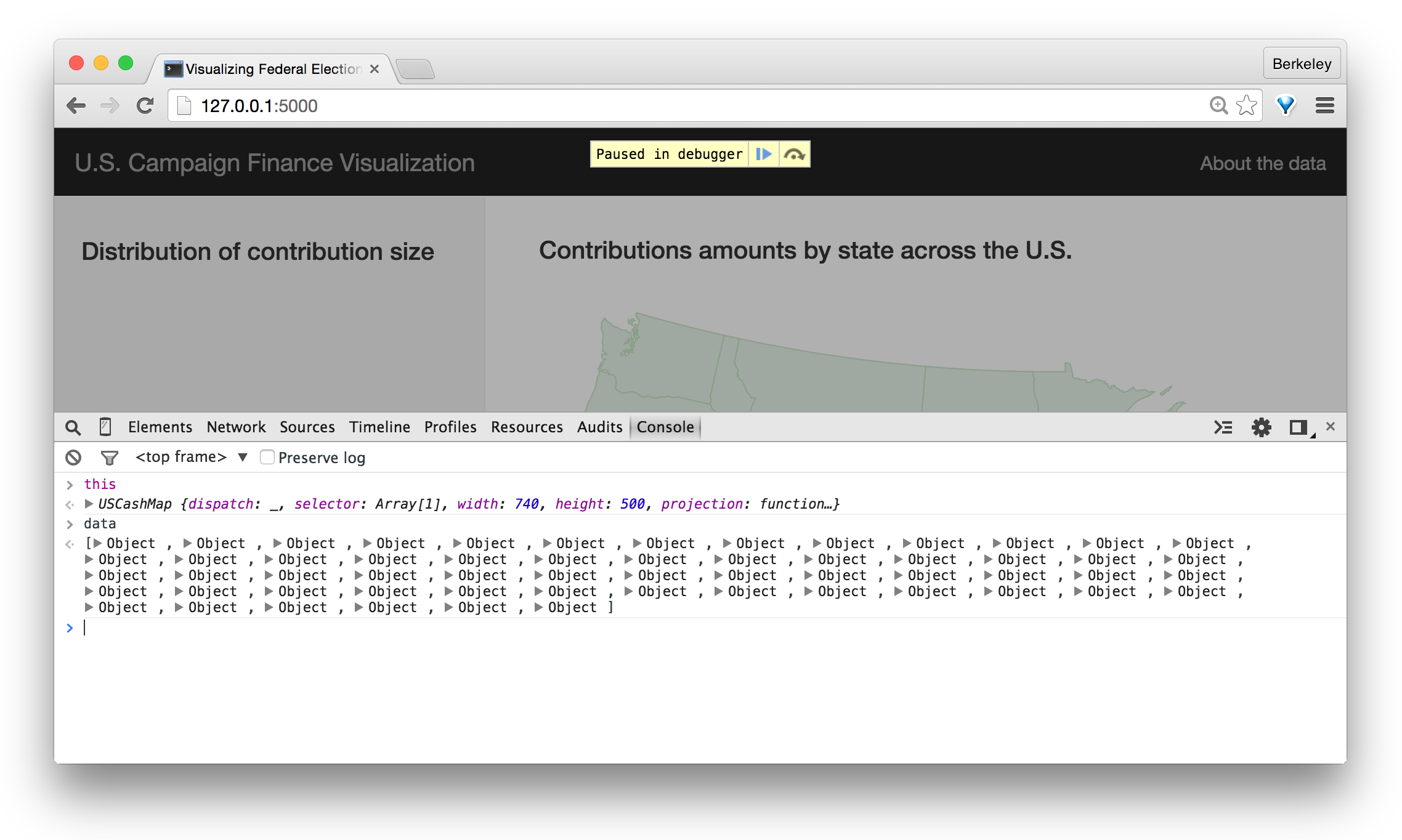The image size is (1402, 840).
Task: Bookmark this page with star icon
Action: click(x=1246, y=105)
